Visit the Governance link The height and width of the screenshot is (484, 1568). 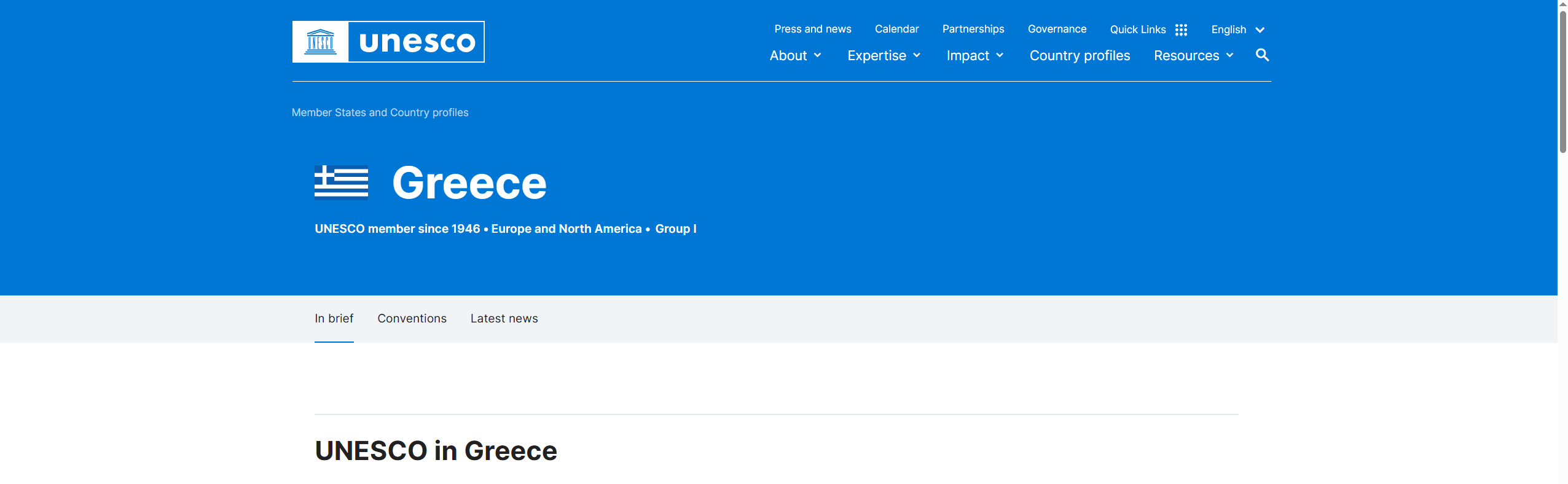click(1057, 29)
